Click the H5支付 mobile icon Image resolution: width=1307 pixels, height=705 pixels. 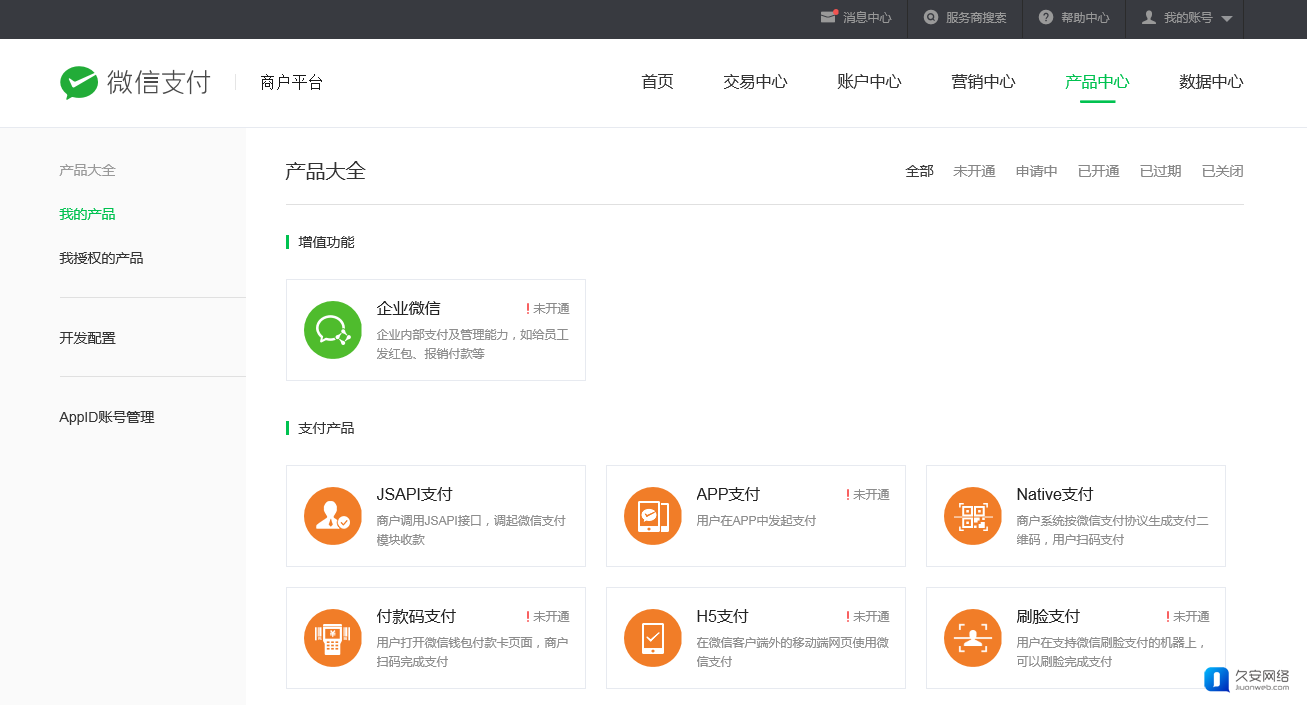click(x=653, y=638)
